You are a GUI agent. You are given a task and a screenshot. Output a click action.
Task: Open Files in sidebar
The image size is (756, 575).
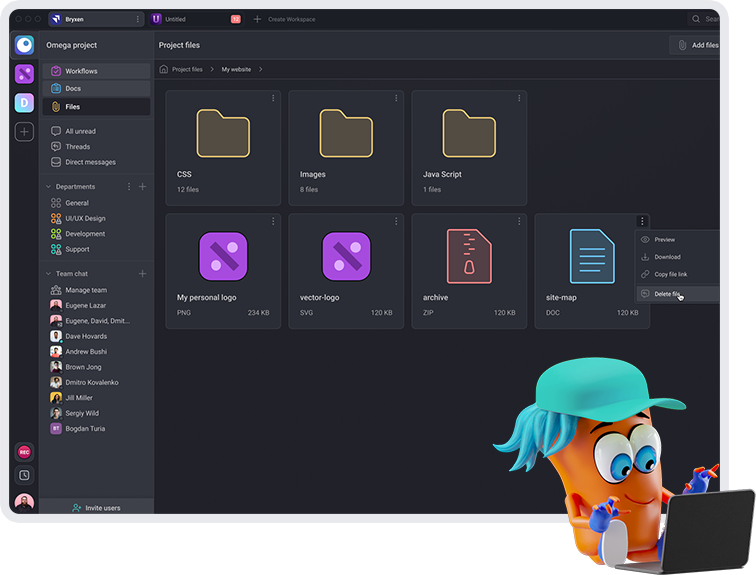click(96, 107)
